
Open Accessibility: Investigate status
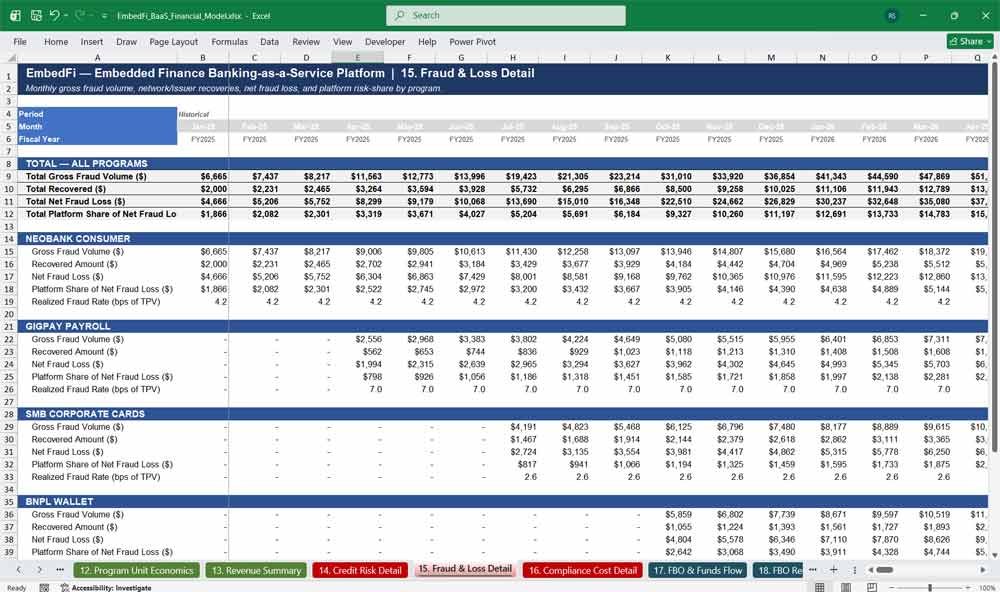(x=106, y=588)
